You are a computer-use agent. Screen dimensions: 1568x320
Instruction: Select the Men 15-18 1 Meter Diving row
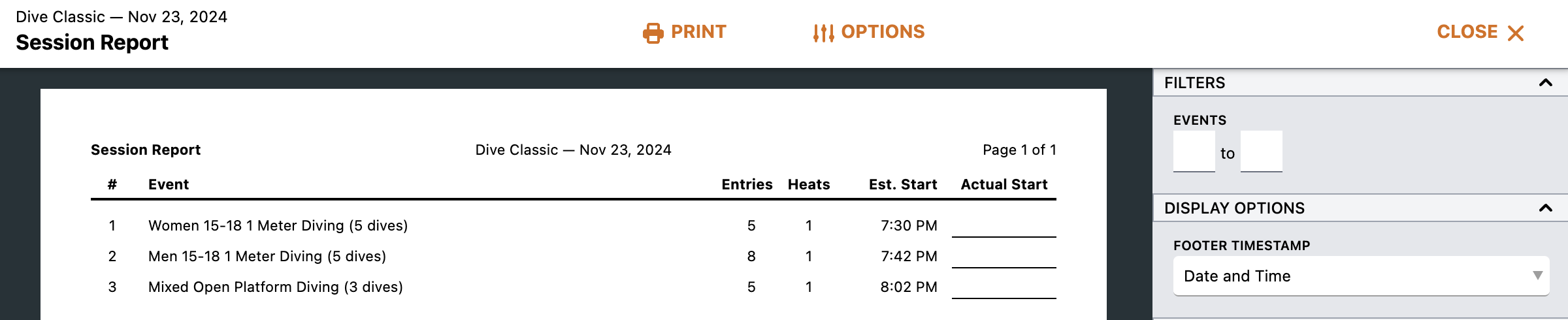tap(267, 257)
